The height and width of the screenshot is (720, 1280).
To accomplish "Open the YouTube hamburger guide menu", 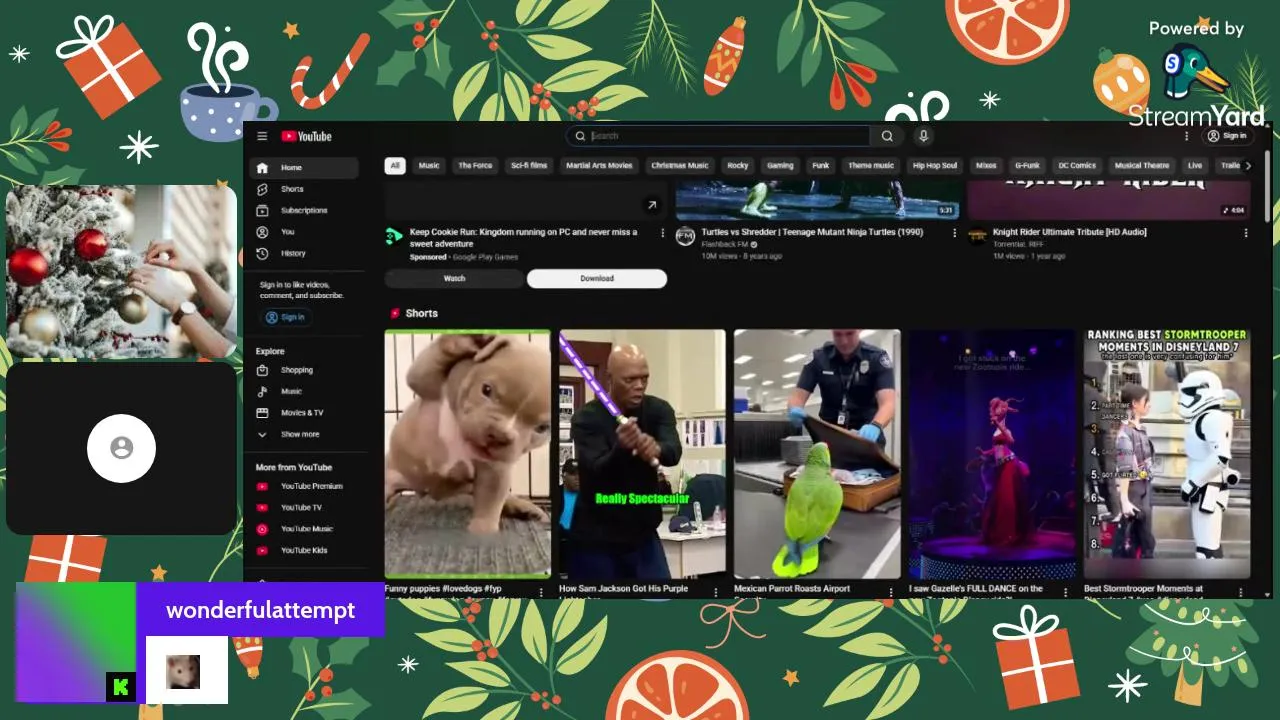I will (262, 136).
